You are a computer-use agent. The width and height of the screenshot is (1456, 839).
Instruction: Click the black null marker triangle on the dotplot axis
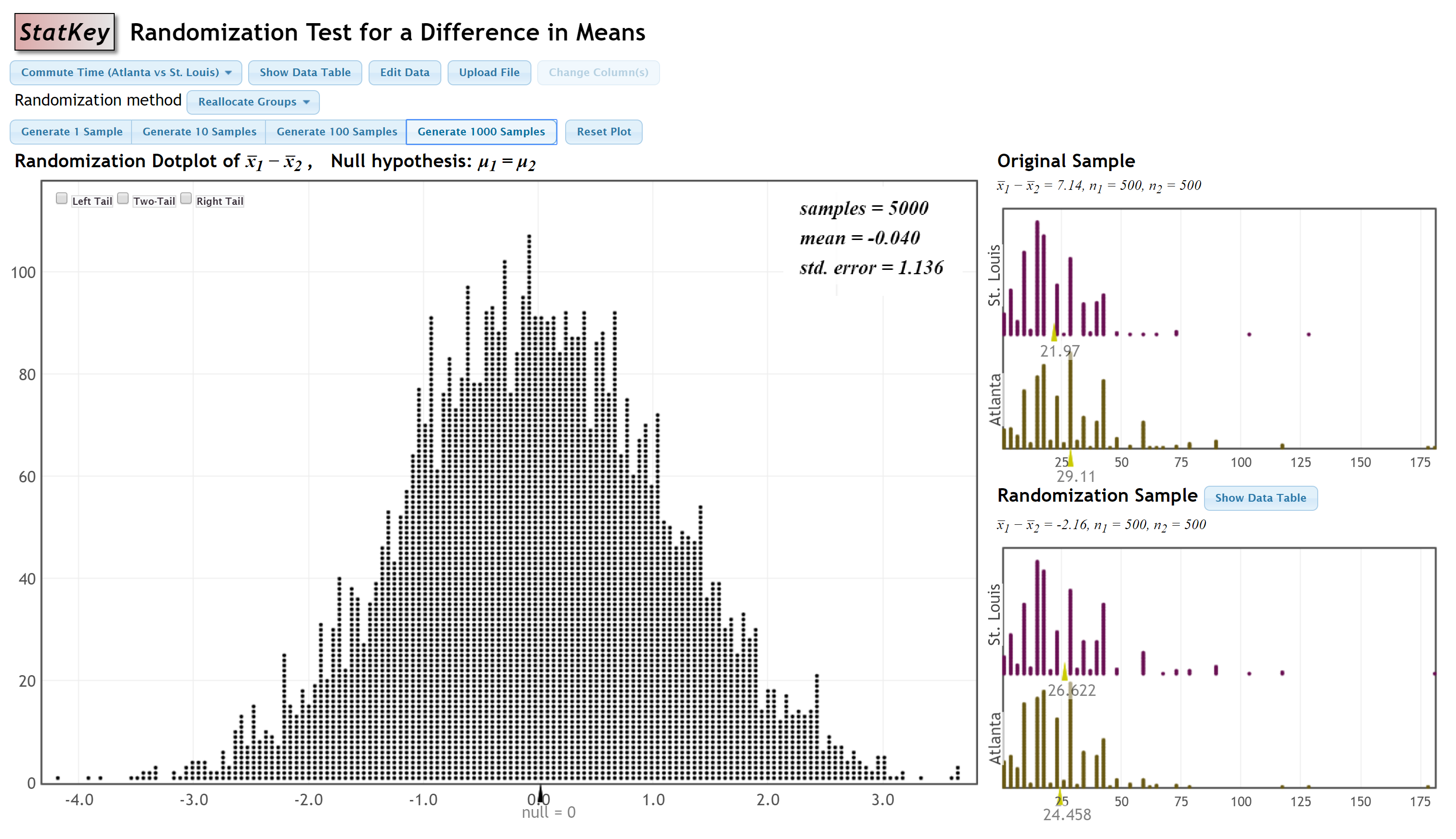(x=540, y=794)
